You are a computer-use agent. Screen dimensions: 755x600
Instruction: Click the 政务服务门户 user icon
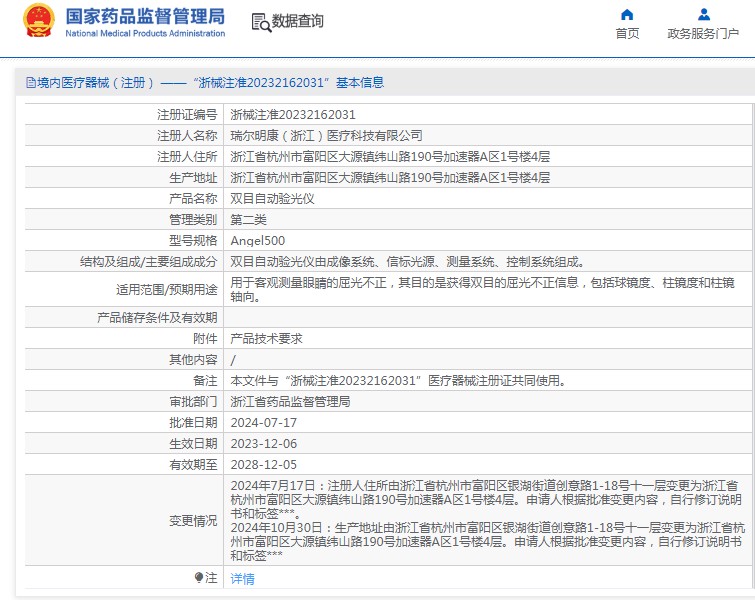pos(703,14)
